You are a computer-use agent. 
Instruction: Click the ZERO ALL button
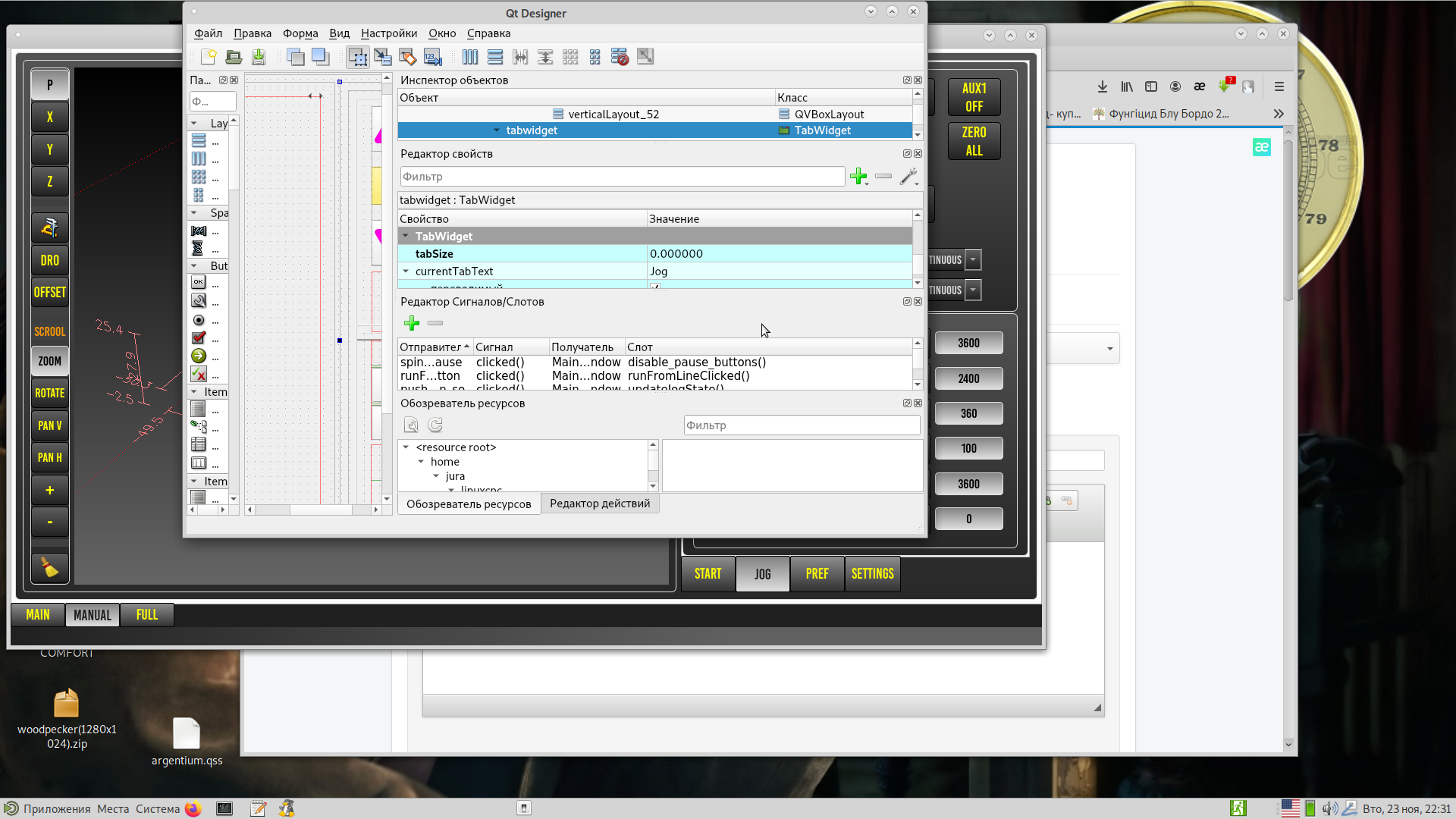pyautogui.click(x=974, y=141)
